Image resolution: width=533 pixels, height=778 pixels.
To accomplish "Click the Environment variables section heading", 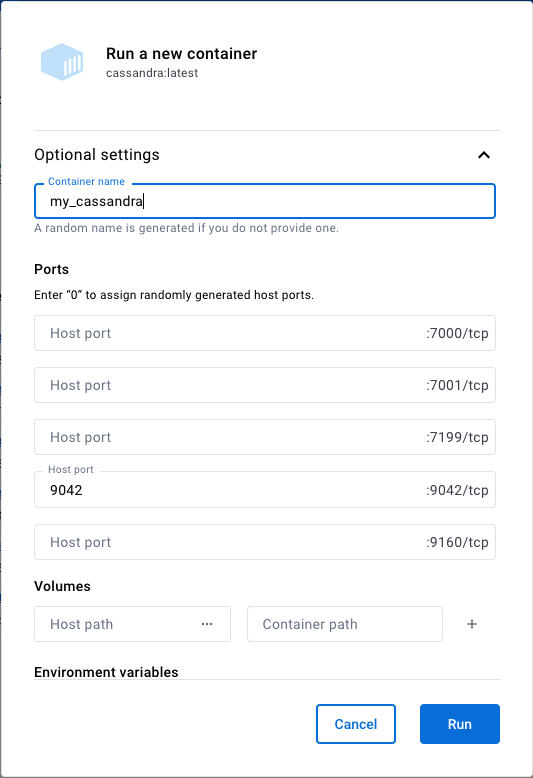I will (x=106, y=672).
